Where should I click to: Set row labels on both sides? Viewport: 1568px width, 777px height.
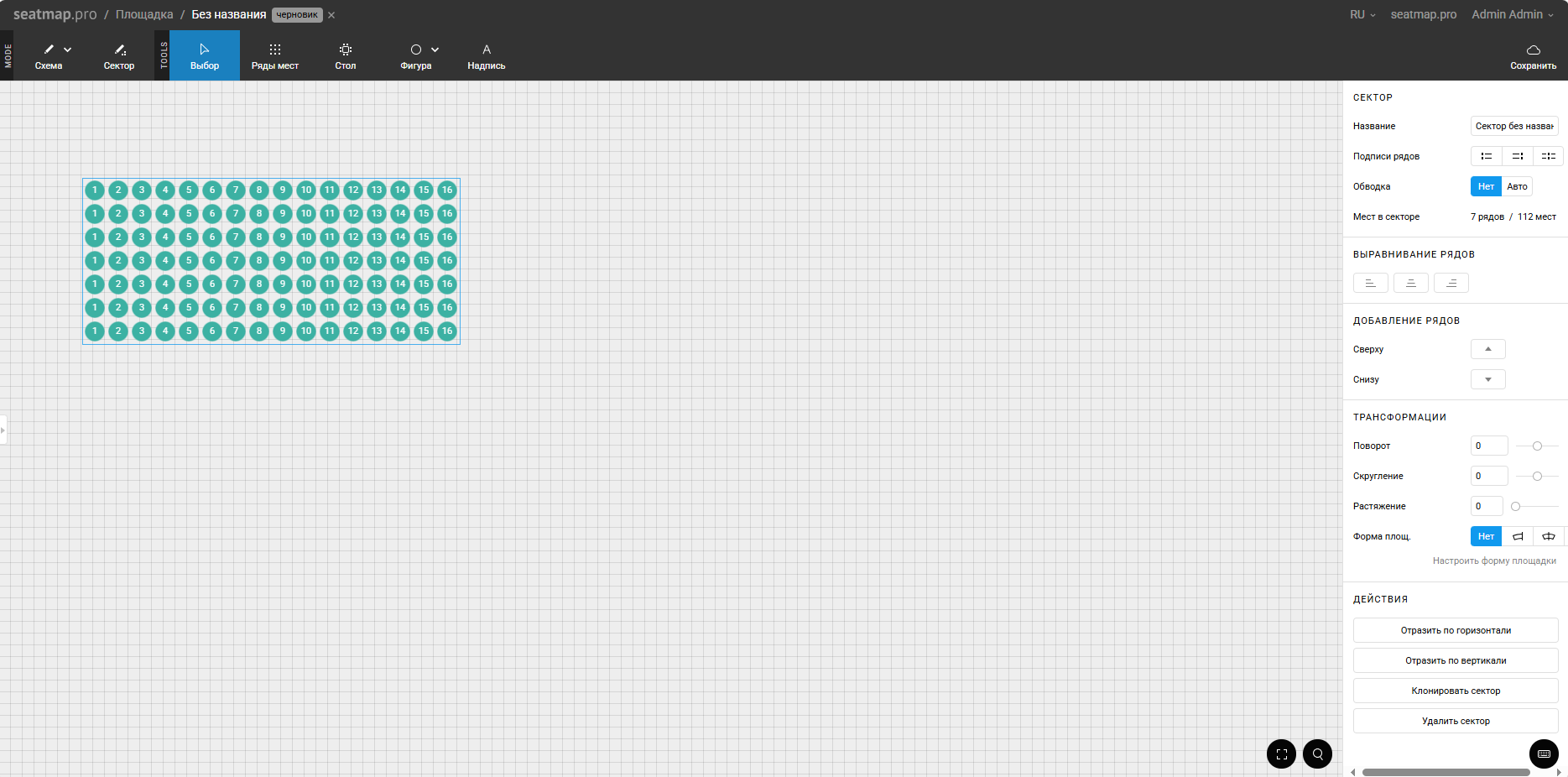point(1549,156)
